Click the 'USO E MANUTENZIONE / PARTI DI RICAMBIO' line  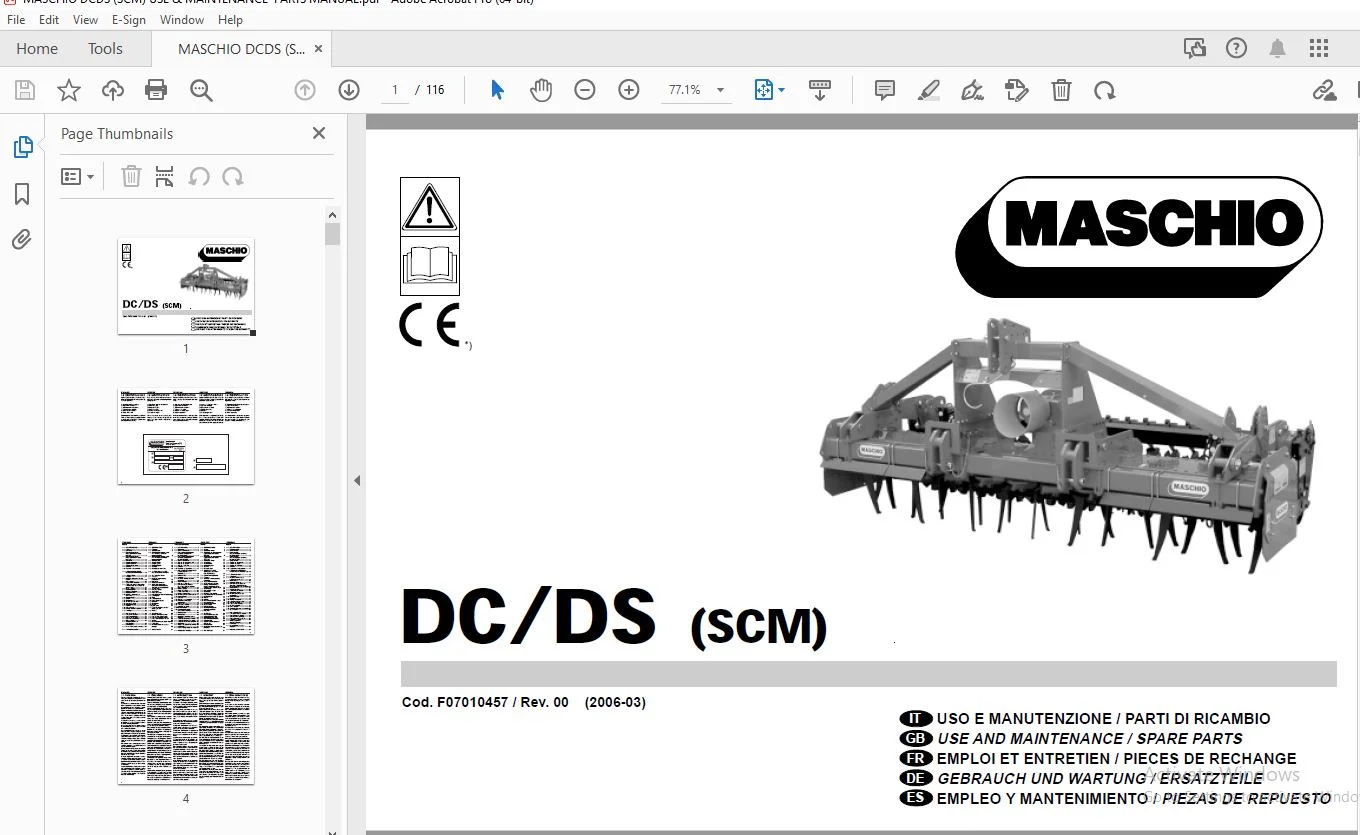(1104, 719)
